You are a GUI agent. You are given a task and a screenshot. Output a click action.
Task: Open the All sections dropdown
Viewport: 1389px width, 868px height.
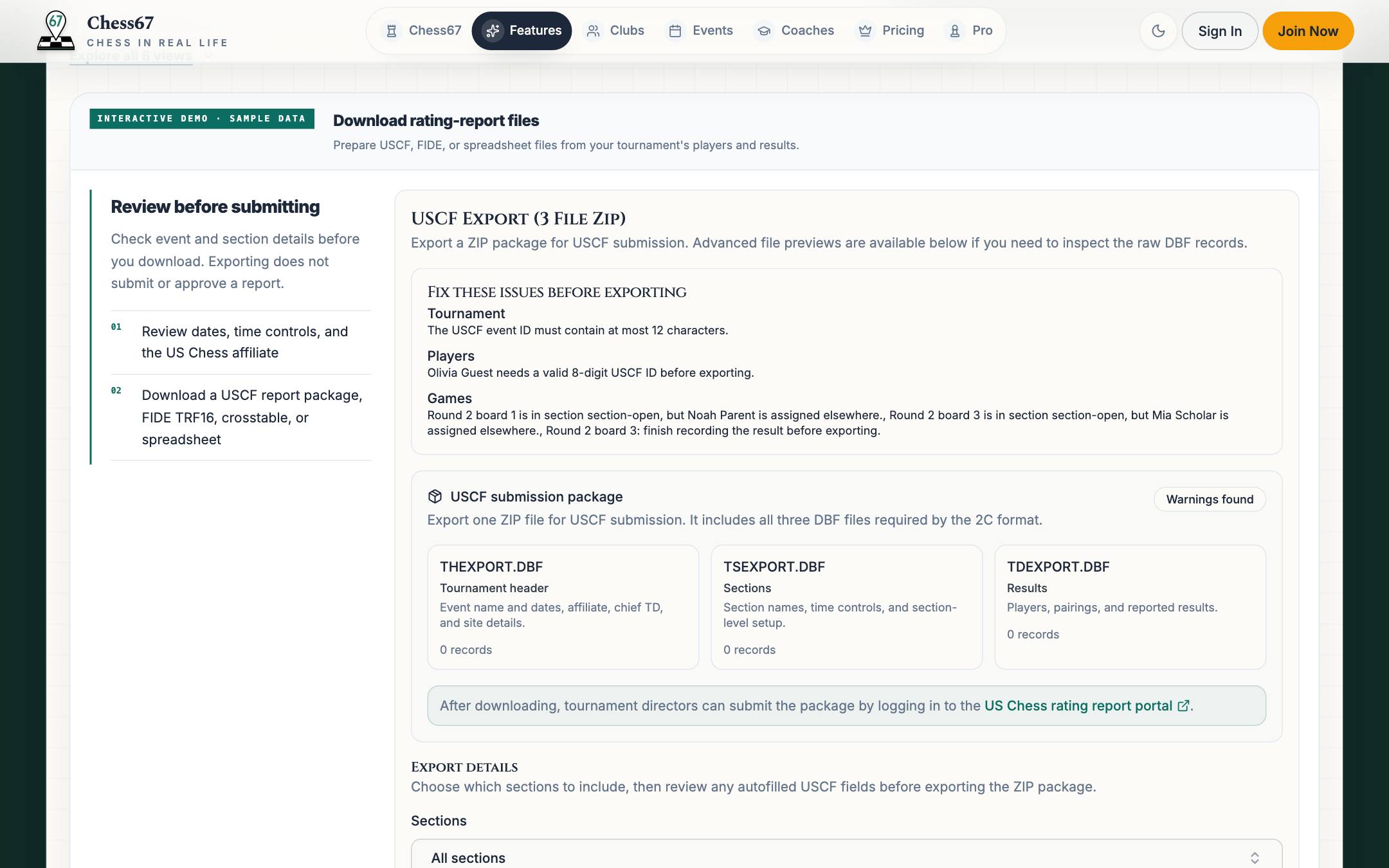click(x=846, y=857)
